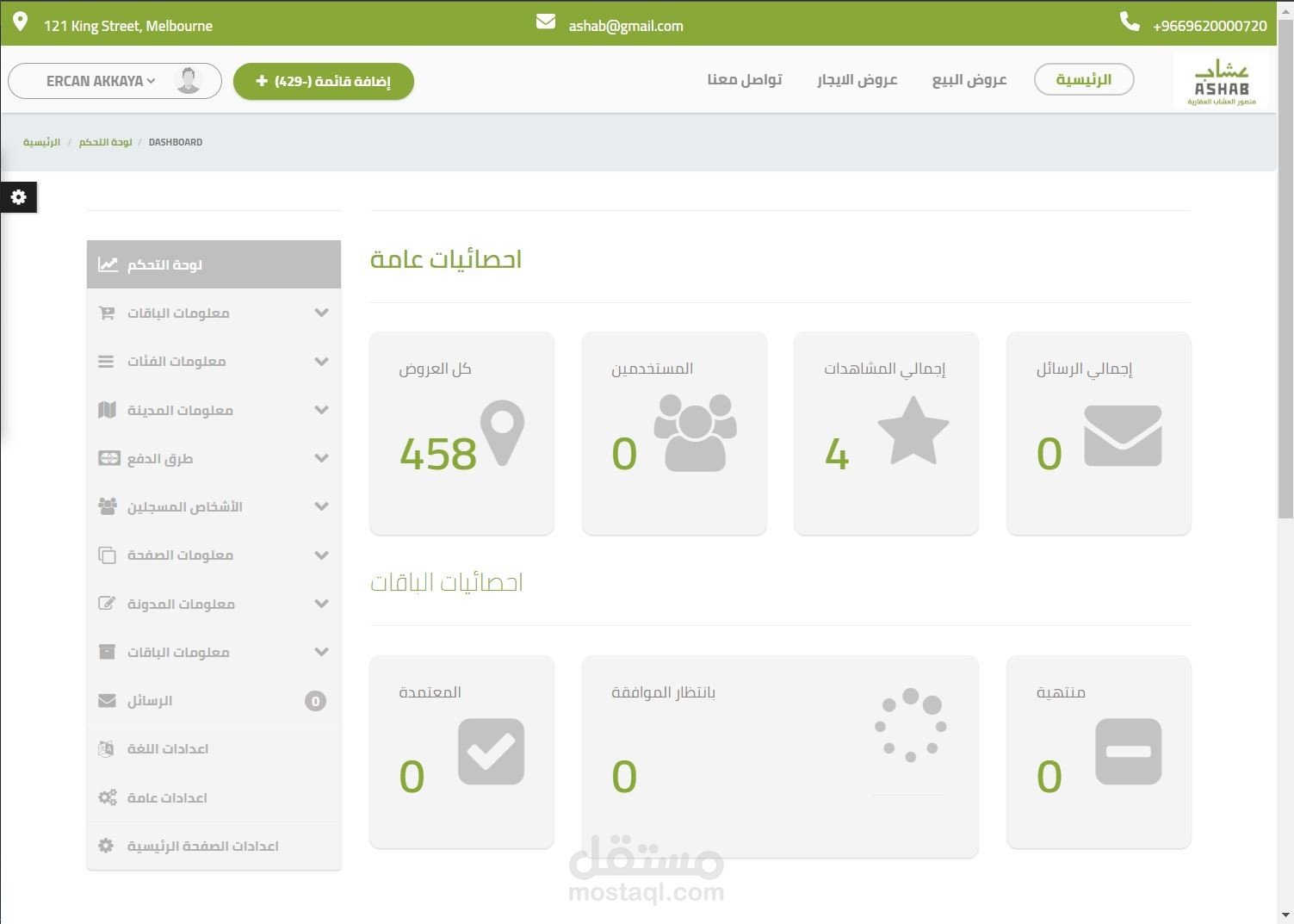The image size is (1294, 924).
Task: Click the messages counter badge showing 0
Action: (x=315, y=700)
